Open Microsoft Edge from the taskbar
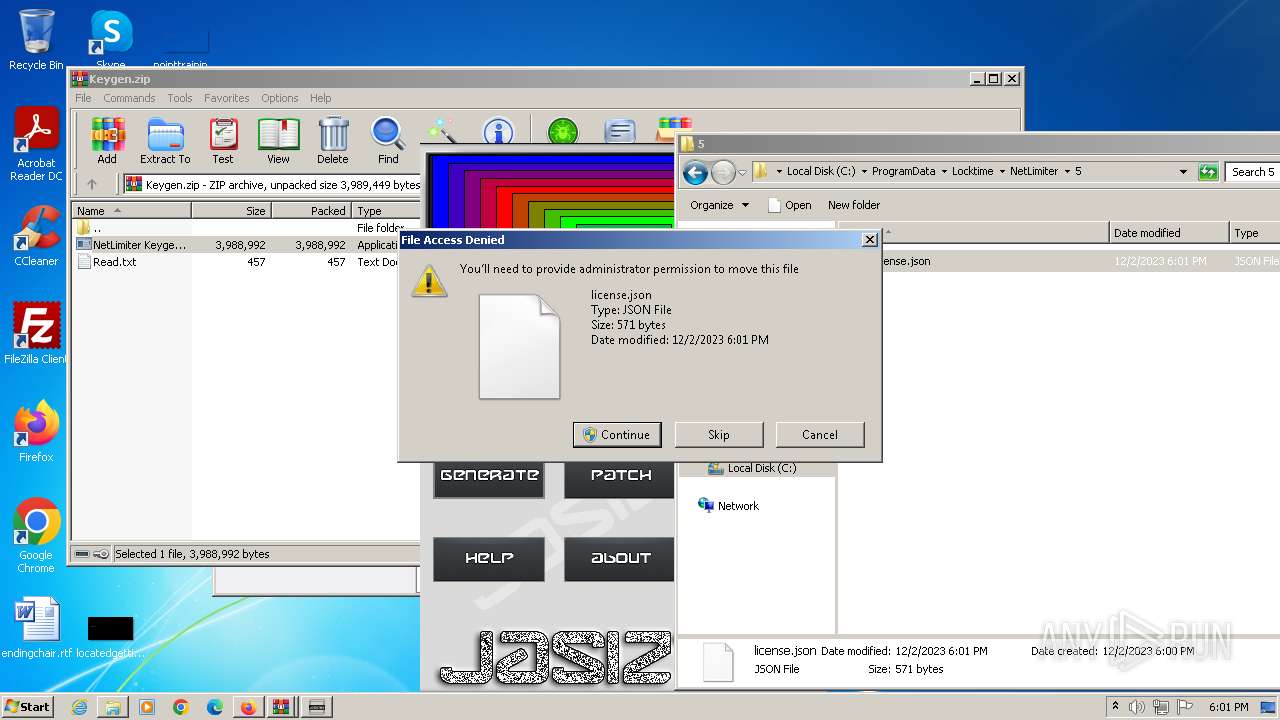1280x720 pixels. [214, 707]
